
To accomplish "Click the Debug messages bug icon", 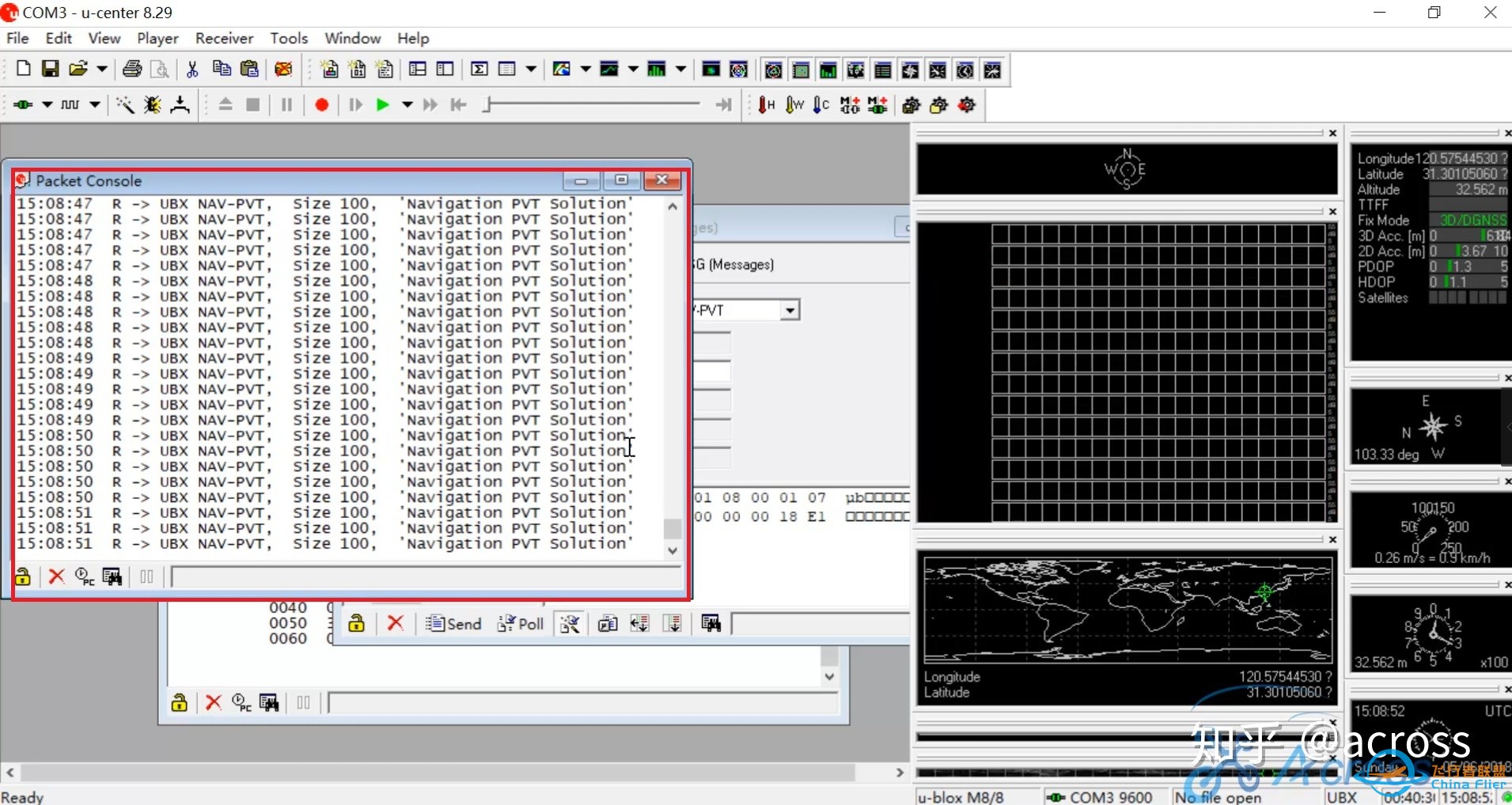I will click(153, 104).
